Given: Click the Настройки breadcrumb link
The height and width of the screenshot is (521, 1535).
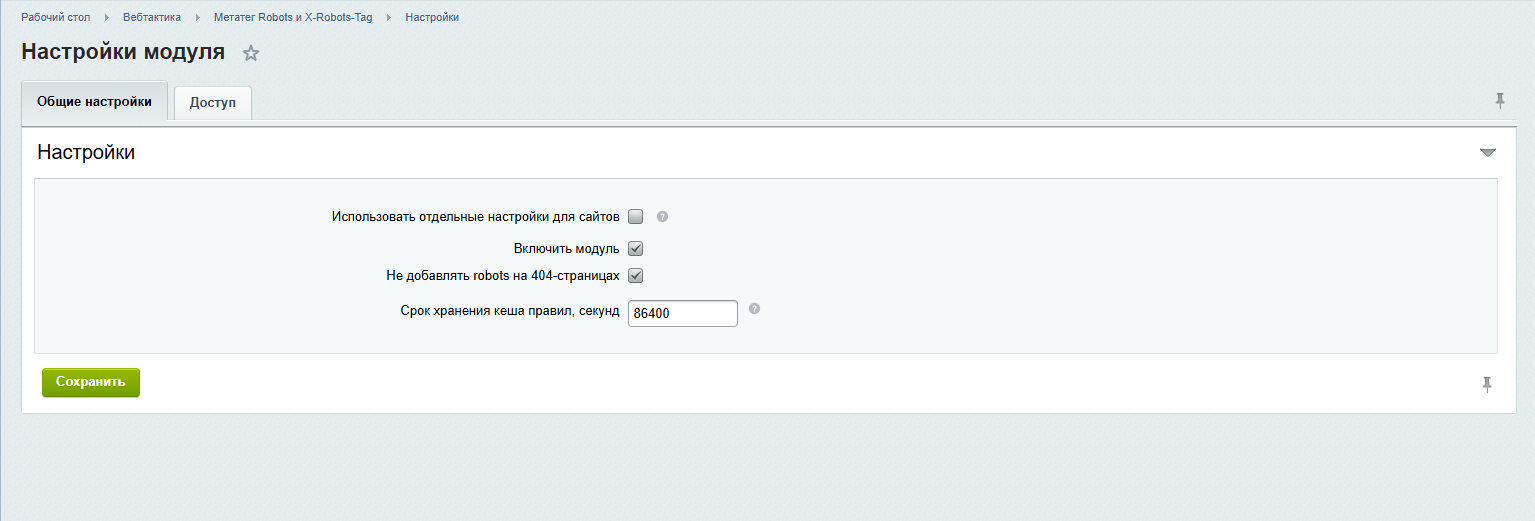Looking at the screenshot, I should (x=432, y=17).
